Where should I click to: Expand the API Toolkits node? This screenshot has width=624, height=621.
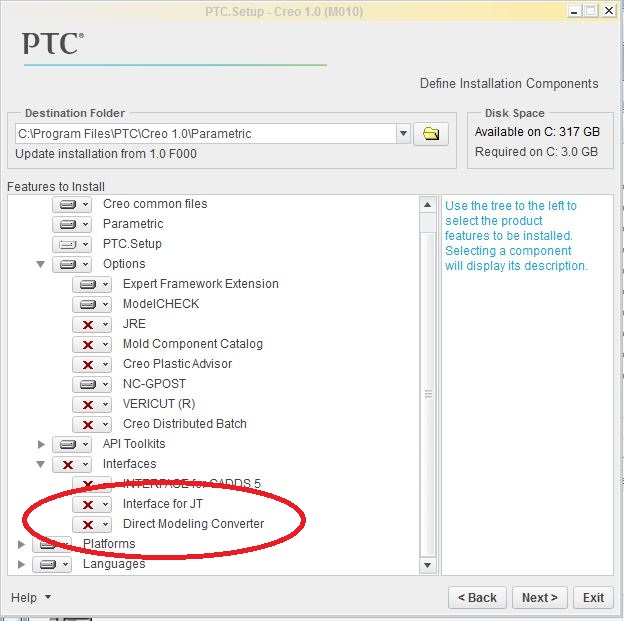(41, 444)
